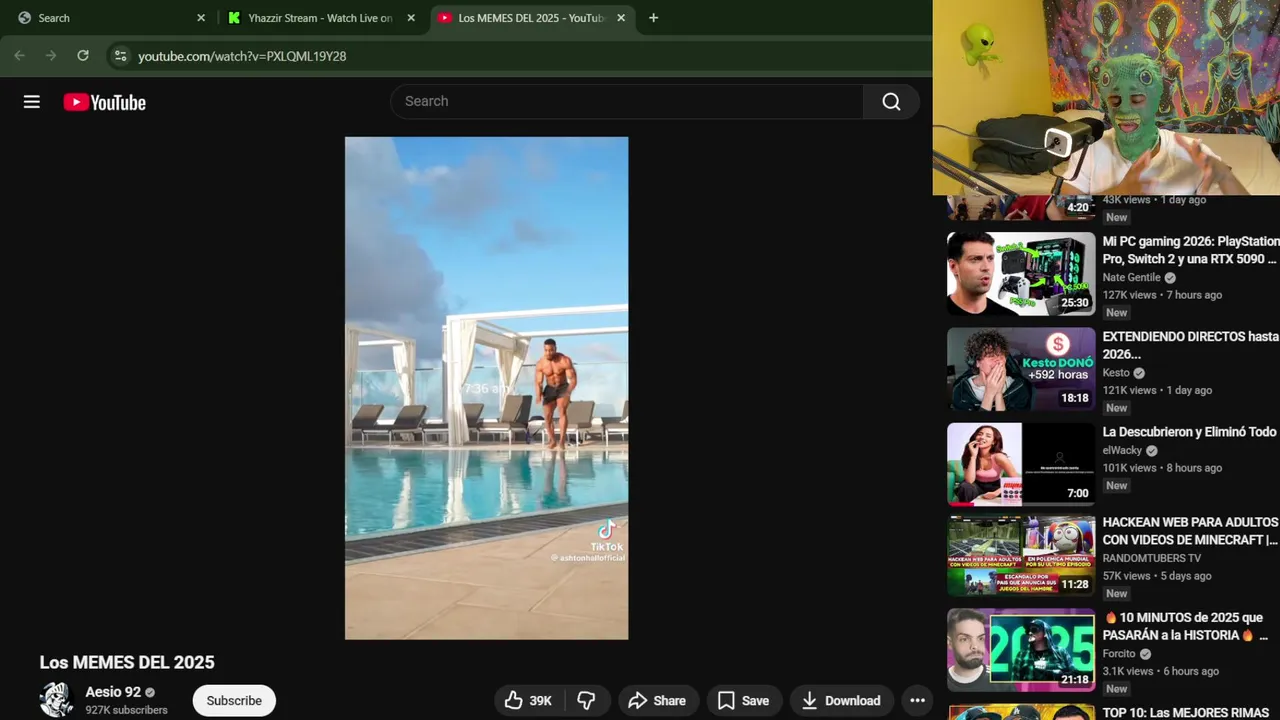
Task: Visit elWacky channel
Action: [x=1122, y=450]
